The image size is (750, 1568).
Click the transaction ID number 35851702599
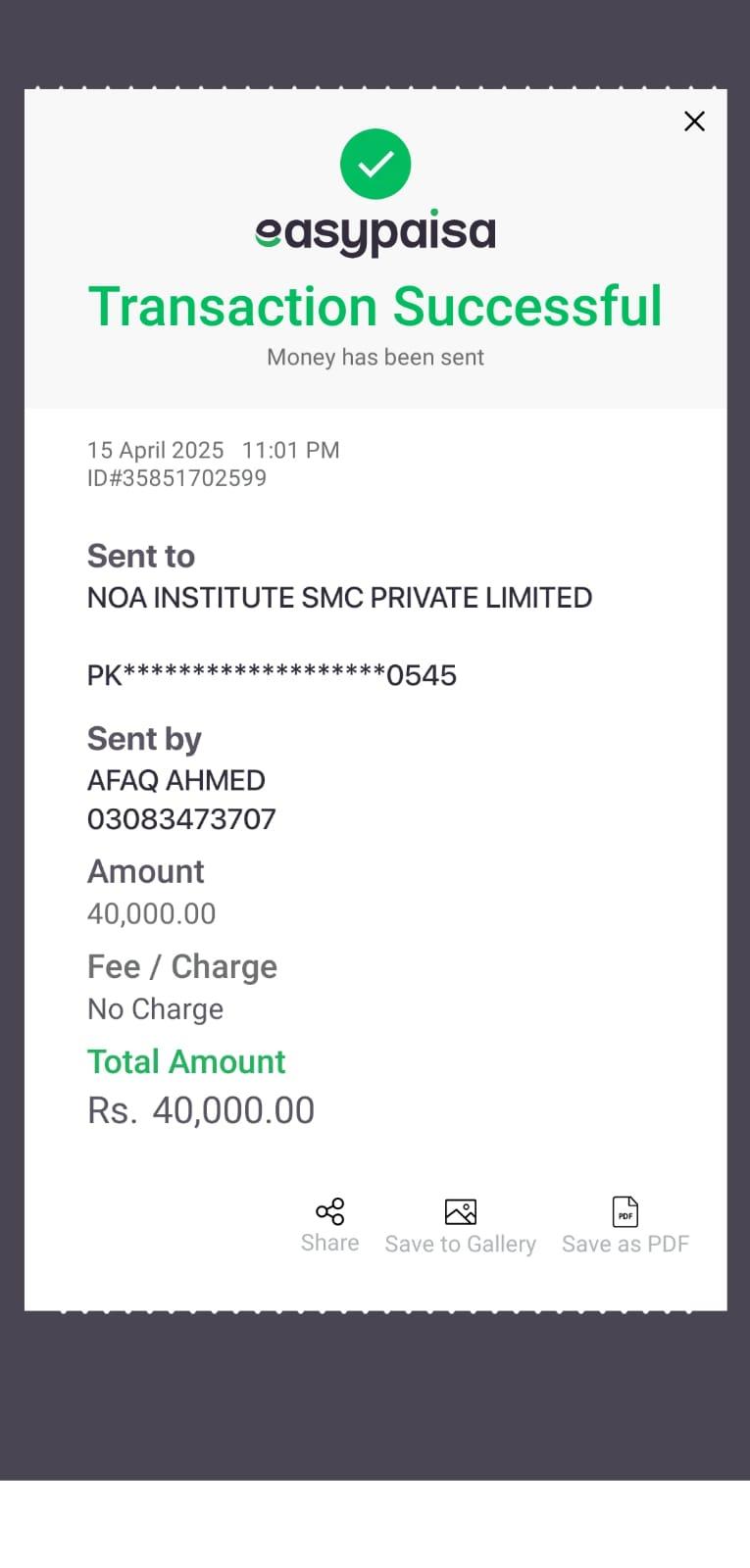tap(176, 478)
